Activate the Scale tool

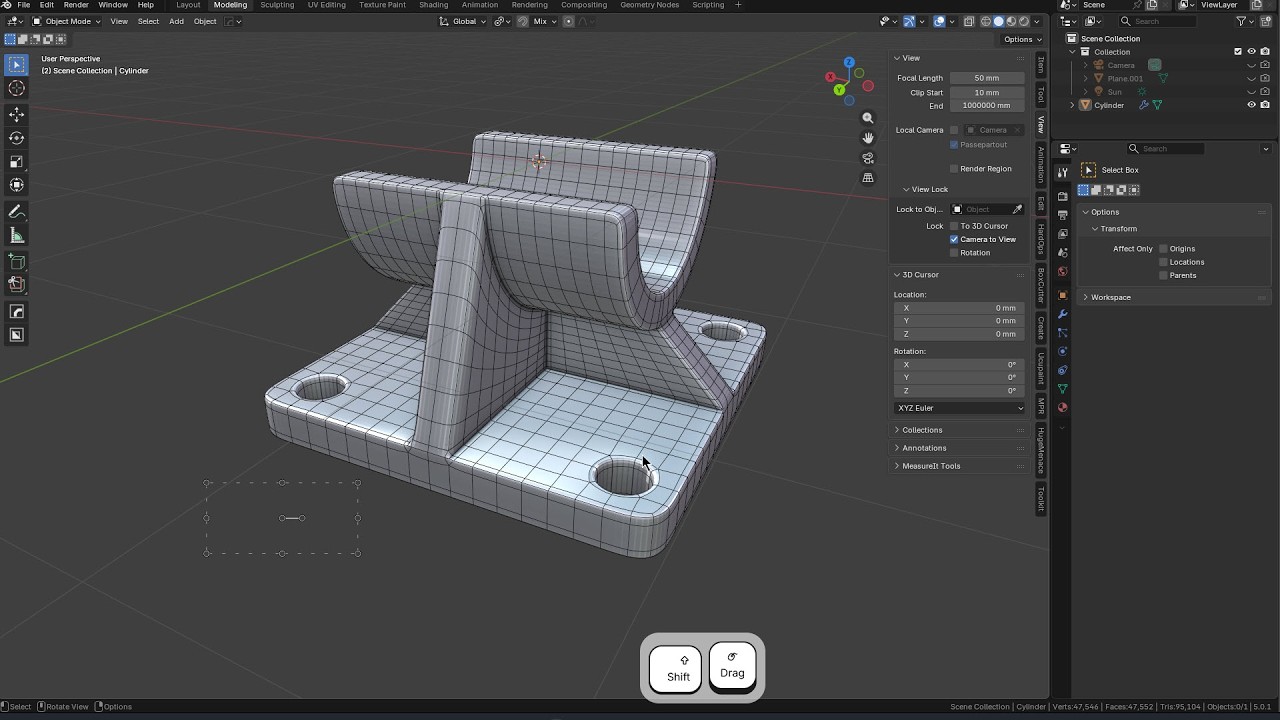[x=16, y=162]
